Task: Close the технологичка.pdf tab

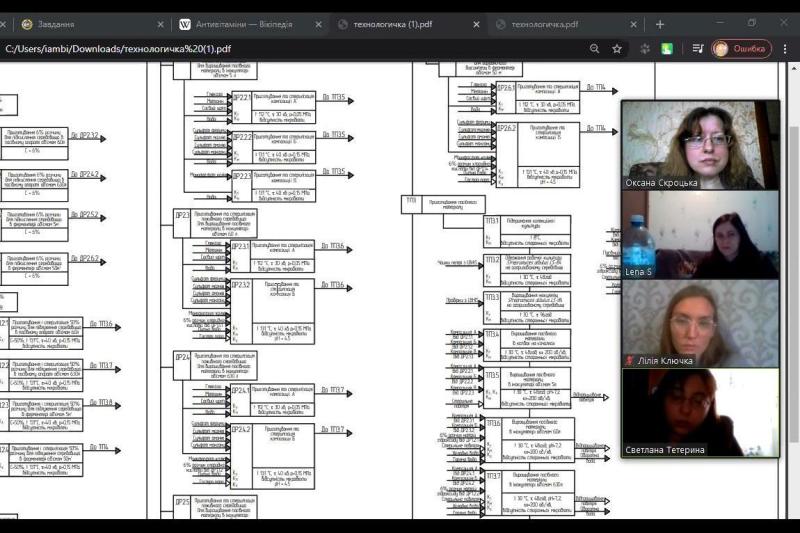Action: 633,24
